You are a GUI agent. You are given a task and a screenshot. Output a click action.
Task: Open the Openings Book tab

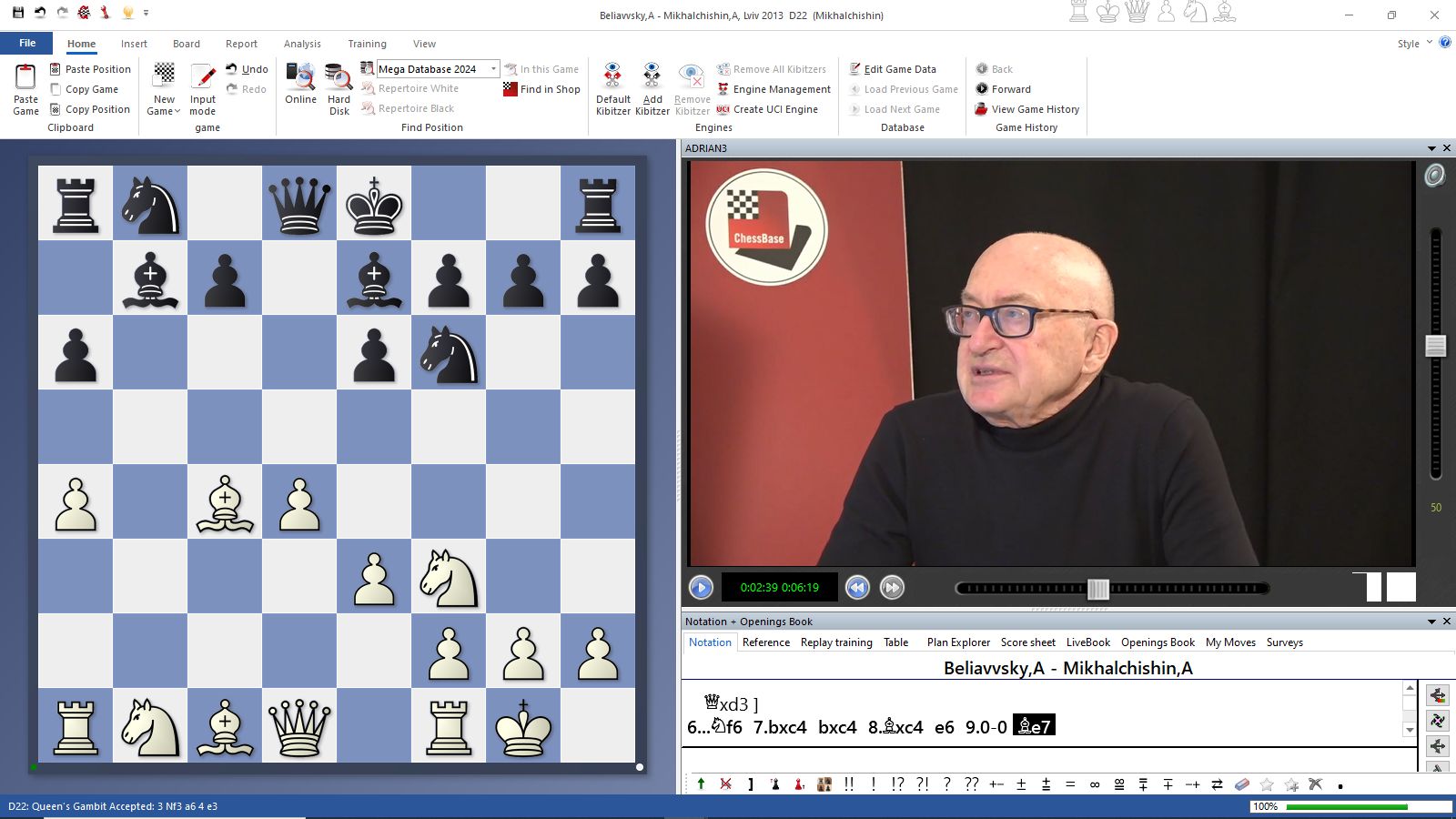point(1158,642)
